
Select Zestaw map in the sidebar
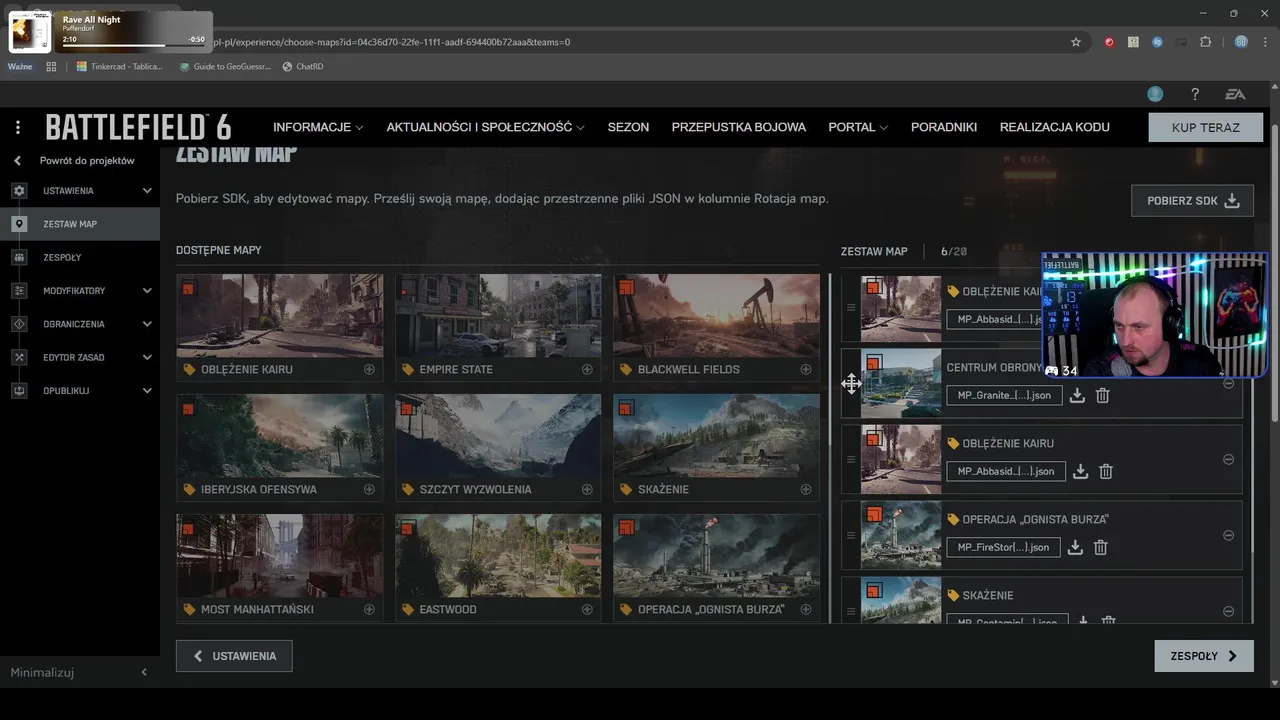pyautogui.click(x=80, y=224)
